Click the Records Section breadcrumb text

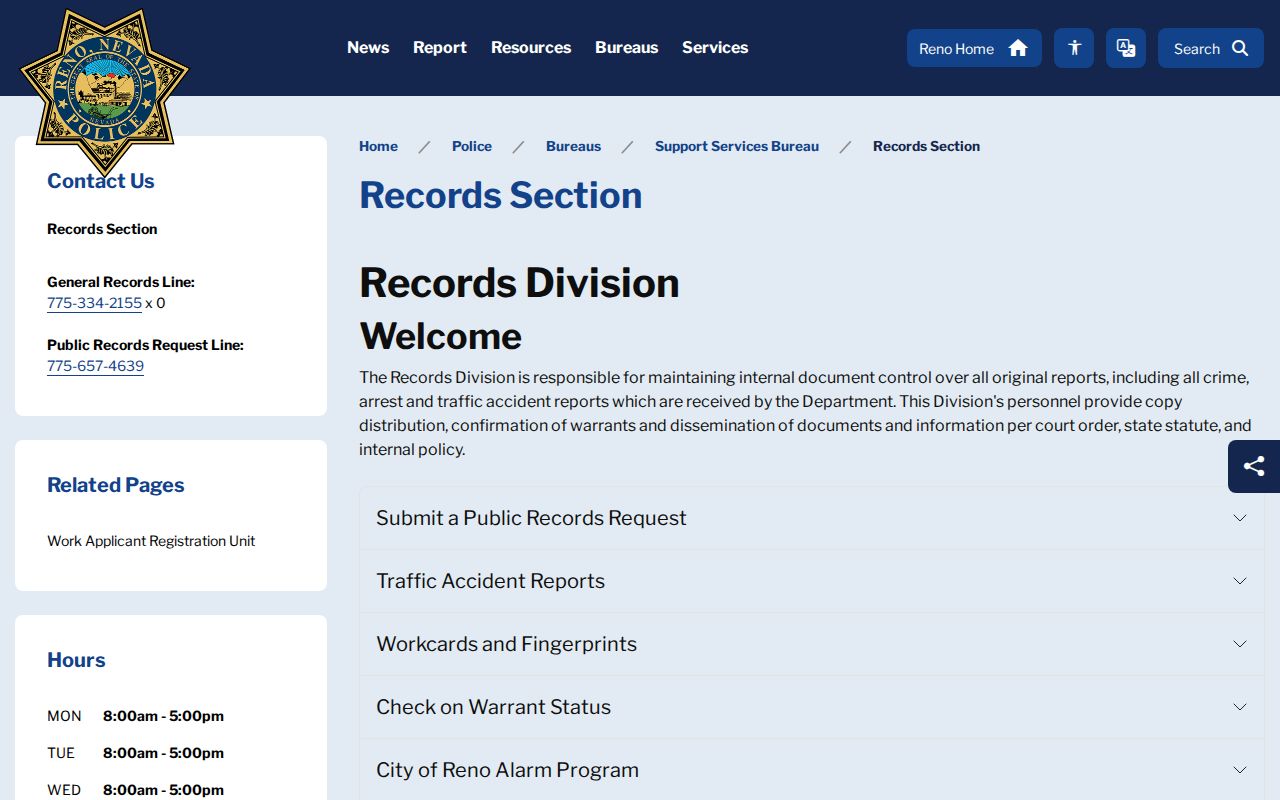(x=926, y=146)
